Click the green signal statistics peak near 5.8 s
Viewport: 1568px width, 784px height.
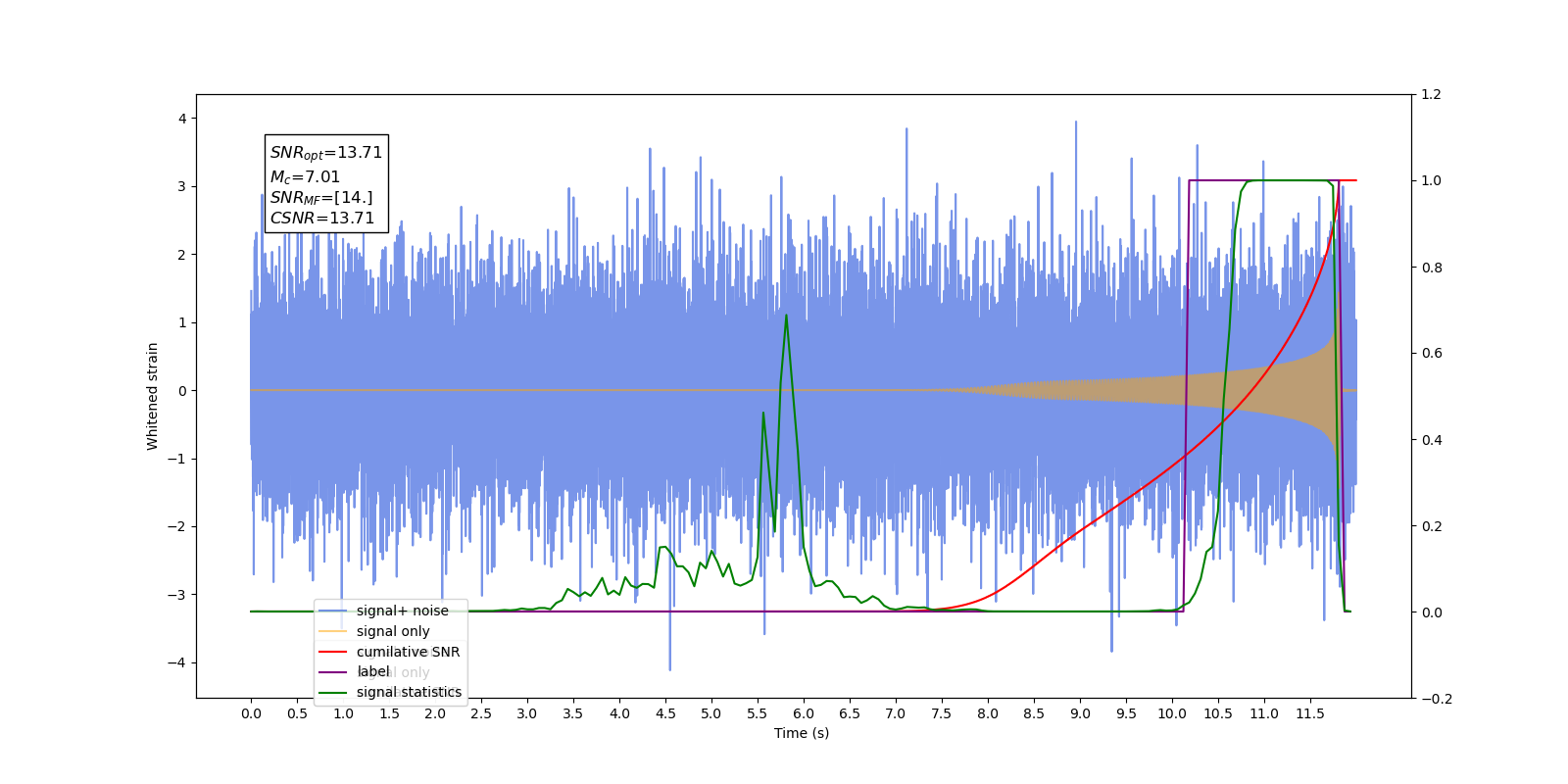click(786, 316)
